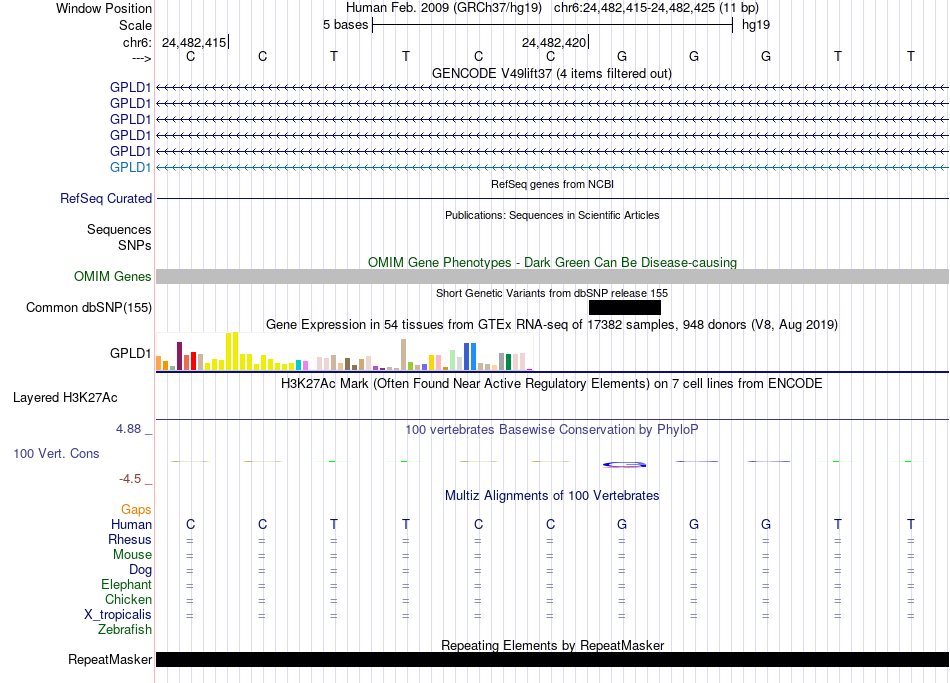The image size is (950, 683).
Task: Click the orange Gaps label
Action: 136,510
